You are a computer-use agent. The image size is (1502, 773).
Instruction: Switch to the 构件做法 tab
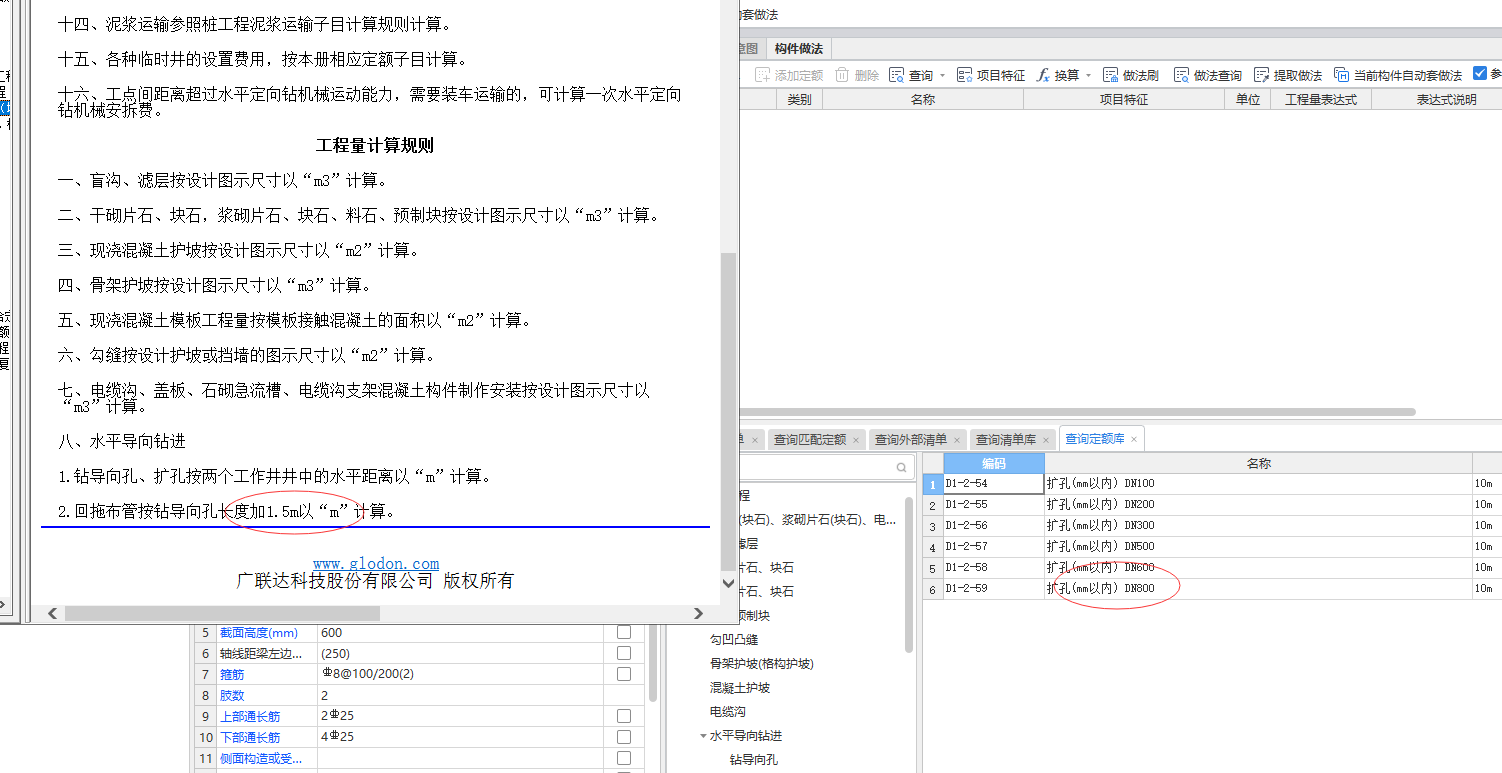(x=798, y=48)
